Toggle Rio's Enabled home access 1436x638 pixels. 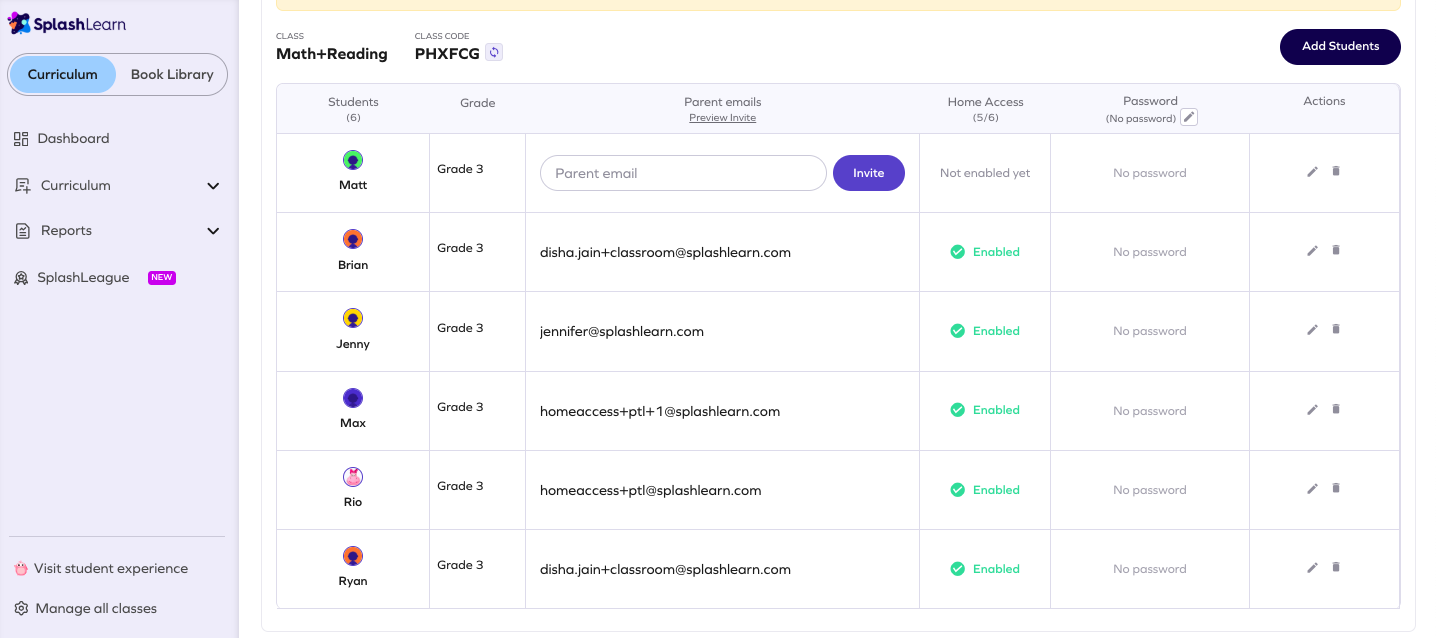[x=984, y=489]
